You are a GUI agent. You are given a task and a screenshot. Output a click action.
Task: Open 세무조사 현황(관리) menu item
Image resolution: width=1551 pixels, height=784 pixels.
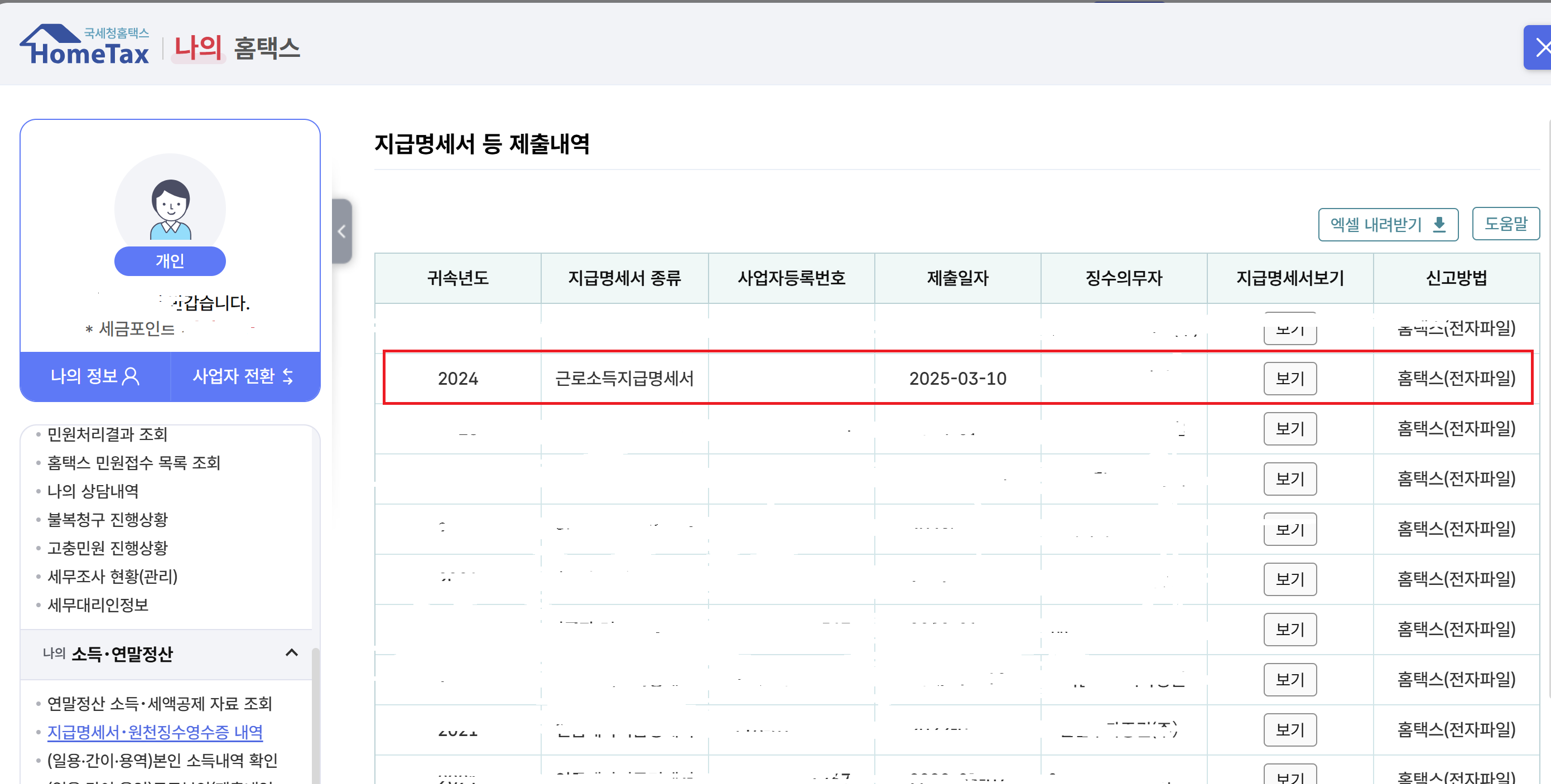[x=112, y=577]
